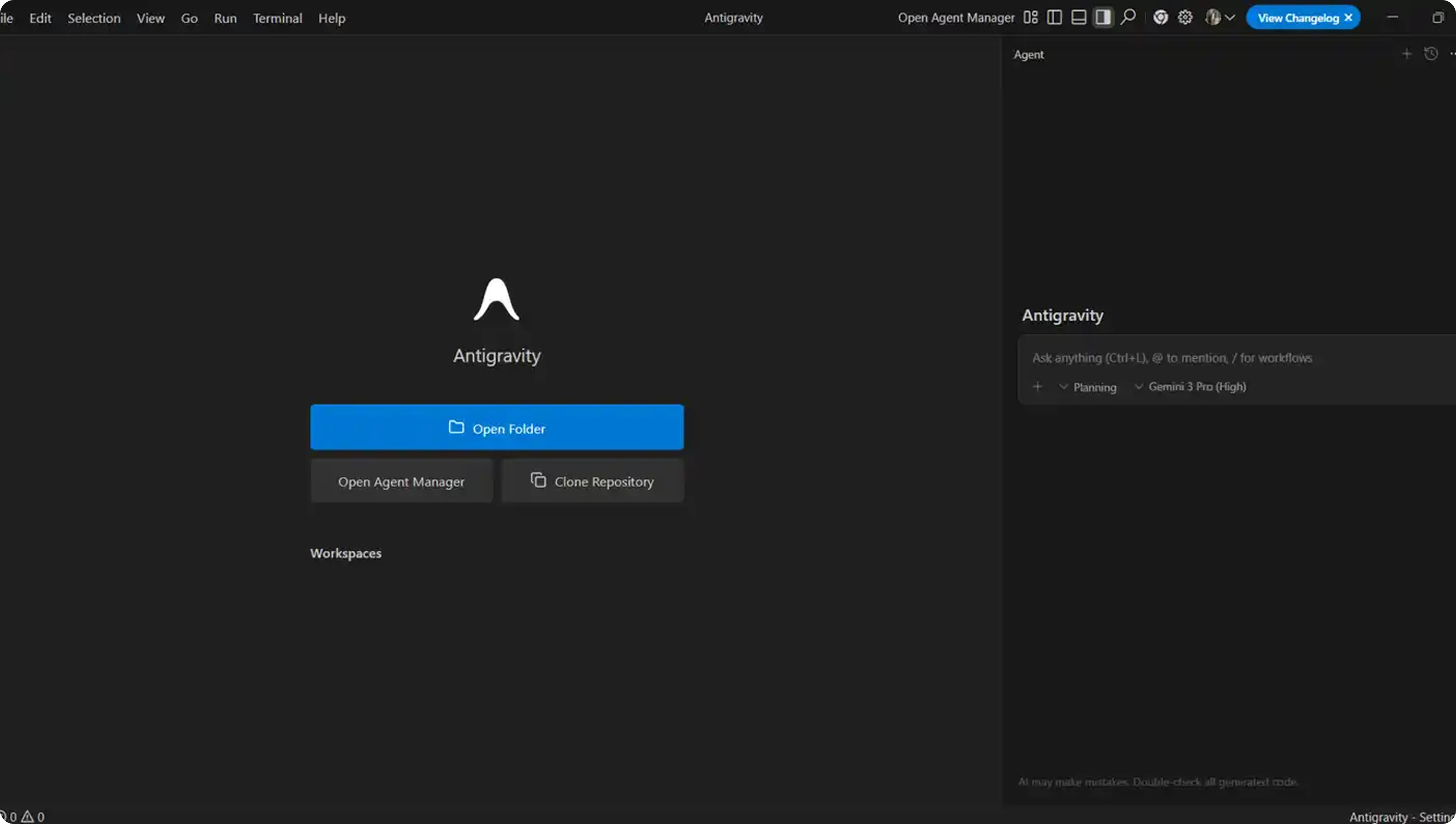Toggle the secondary side panel visibility
Image resolution: width=1456 pixels, height=824 pixels.
pos(1103,17)
